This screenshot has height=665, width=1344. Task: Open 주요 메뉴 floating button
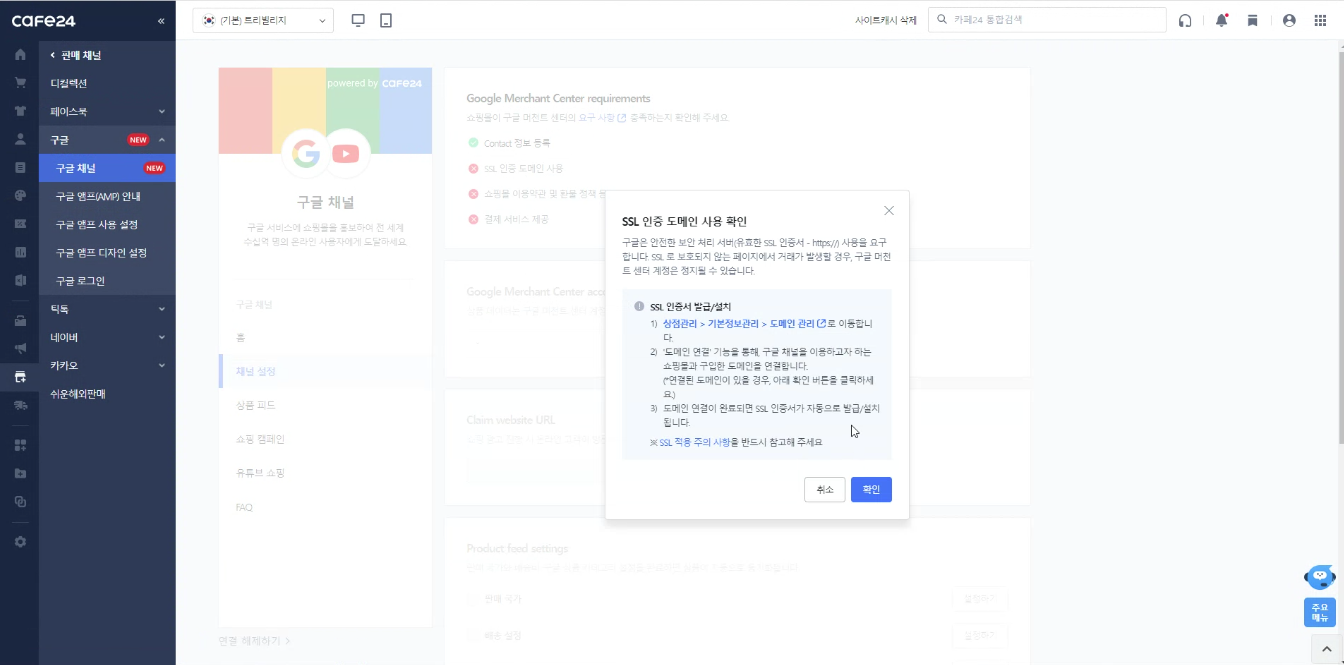point(1320,612)
